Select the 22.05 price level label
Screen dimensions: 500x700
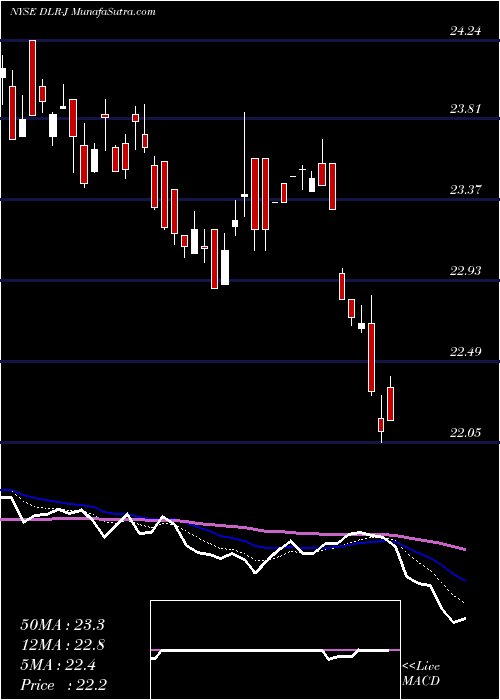point(465,432)
